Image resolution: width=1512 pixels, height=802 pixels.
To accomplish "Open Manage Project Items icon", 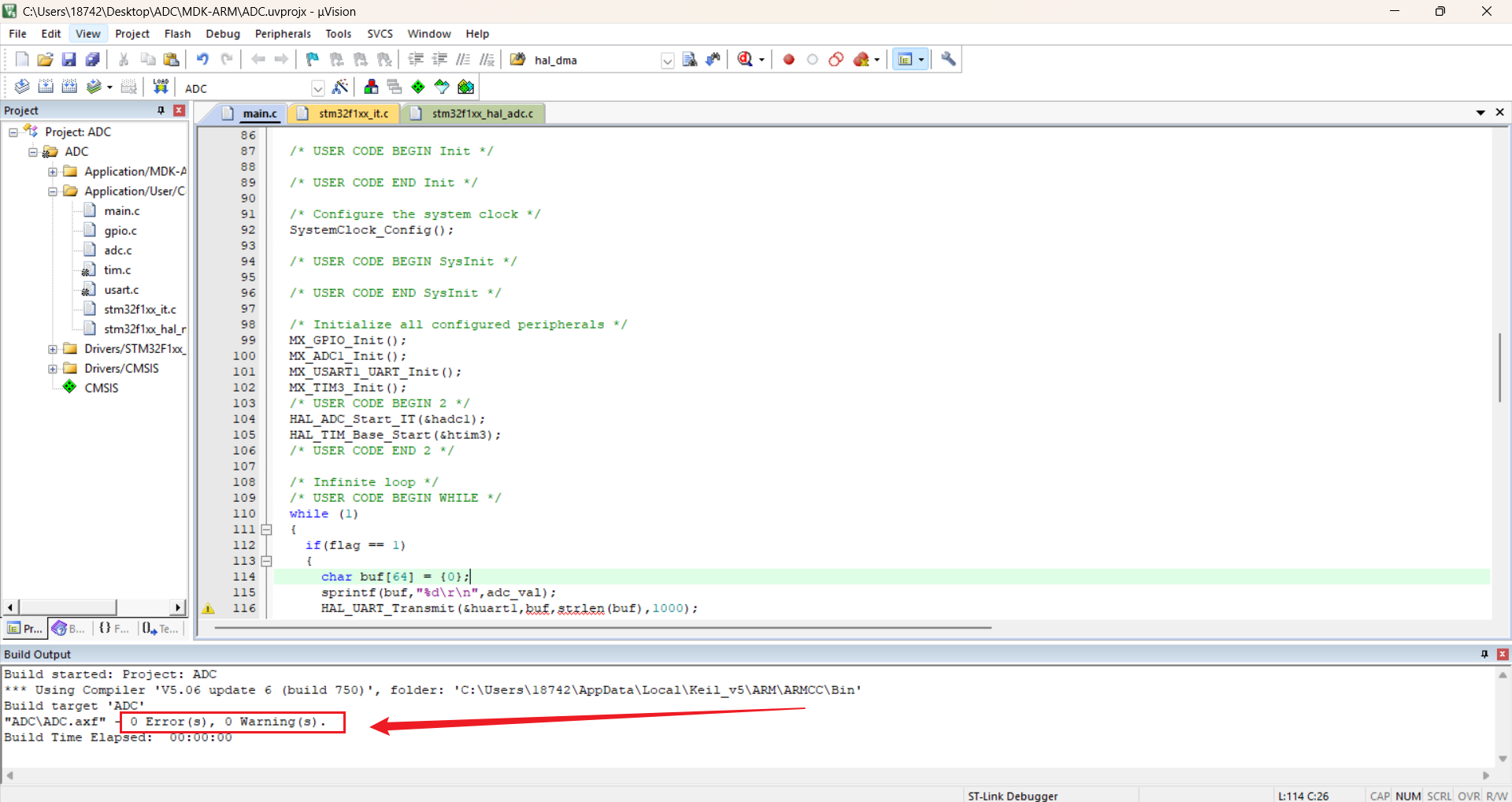I will click(371, 87).
